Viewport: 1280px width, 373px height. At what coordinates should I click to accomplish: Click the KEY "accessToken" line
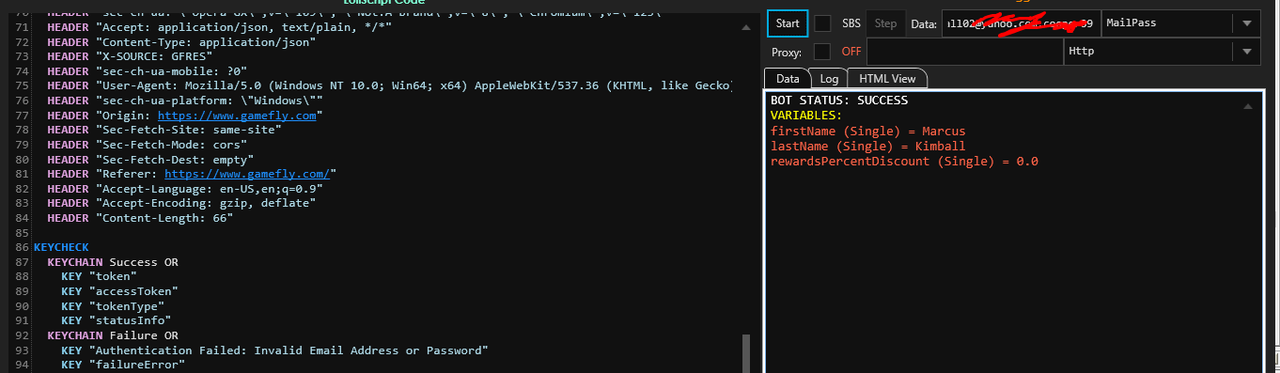(x=119, y=291)
